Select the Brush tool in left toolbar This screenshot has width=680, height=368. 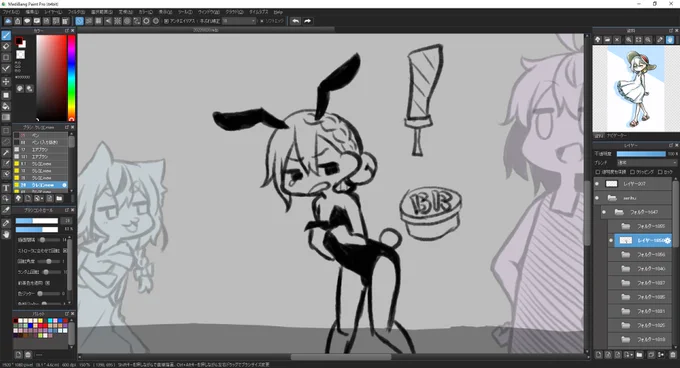(x=6, y=36)
